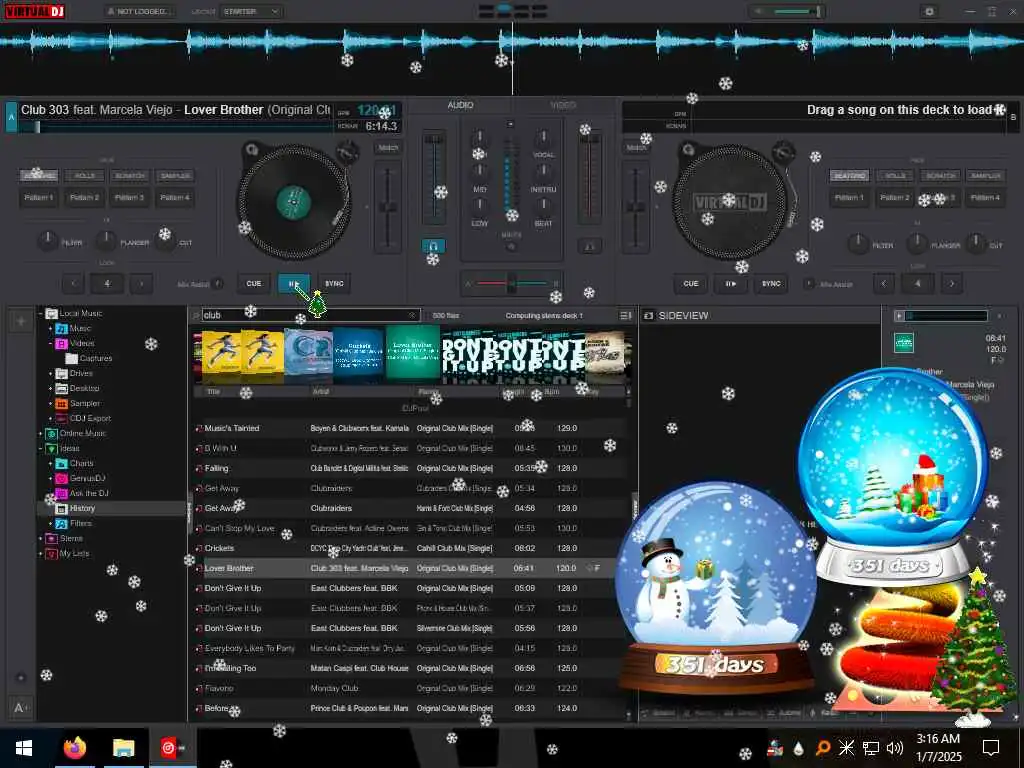
Task: Expand the Online Music tree node
Action: [x=40, y=434]
